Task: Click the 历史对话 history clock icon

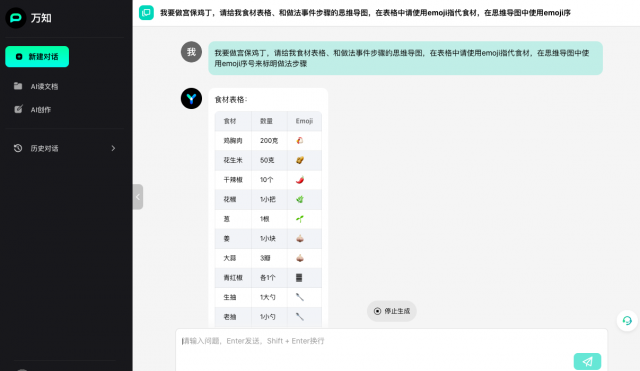Action: pos(18,148)
